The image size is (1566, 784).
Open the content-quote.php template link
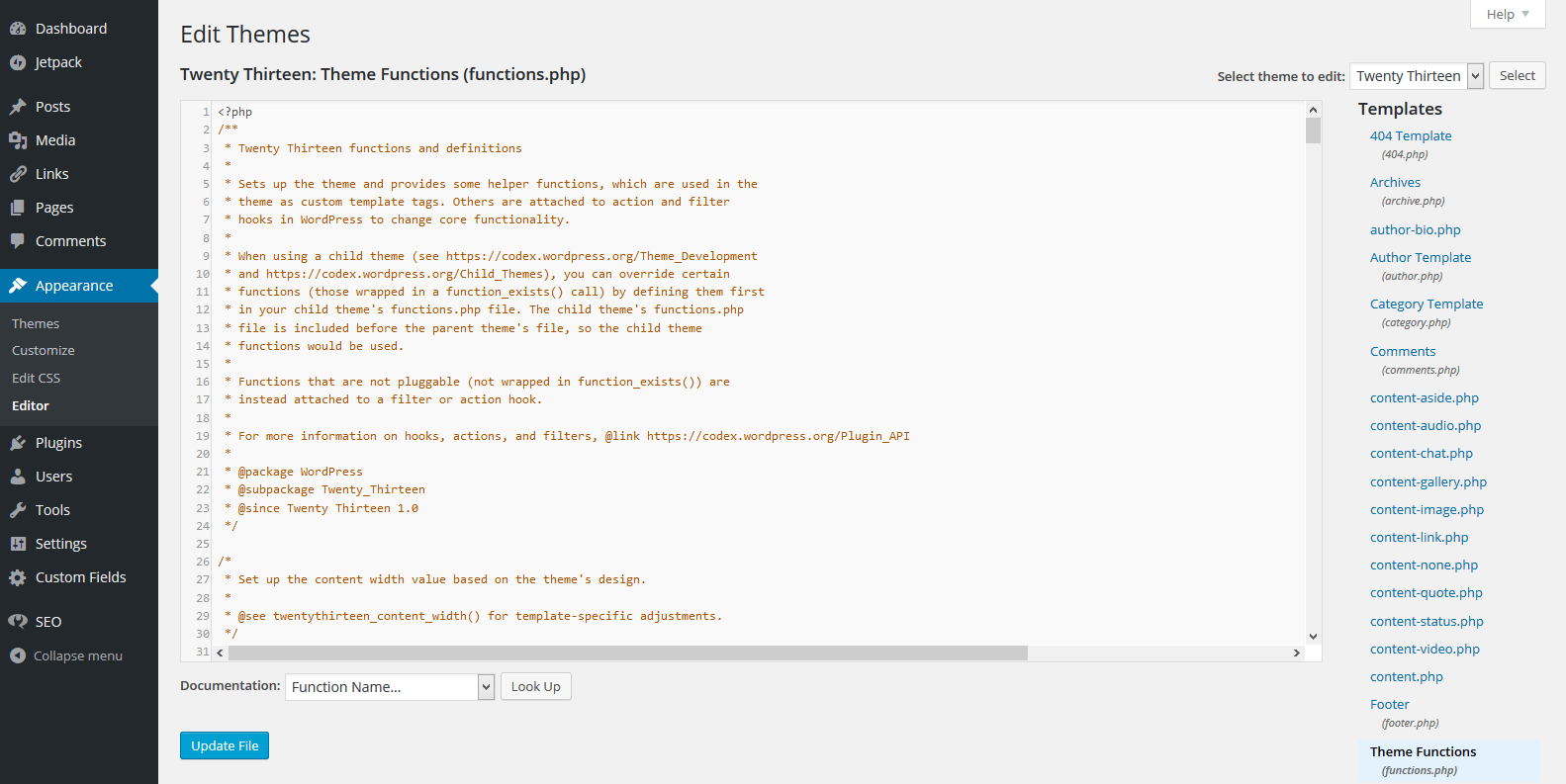tap(1427, 592)
